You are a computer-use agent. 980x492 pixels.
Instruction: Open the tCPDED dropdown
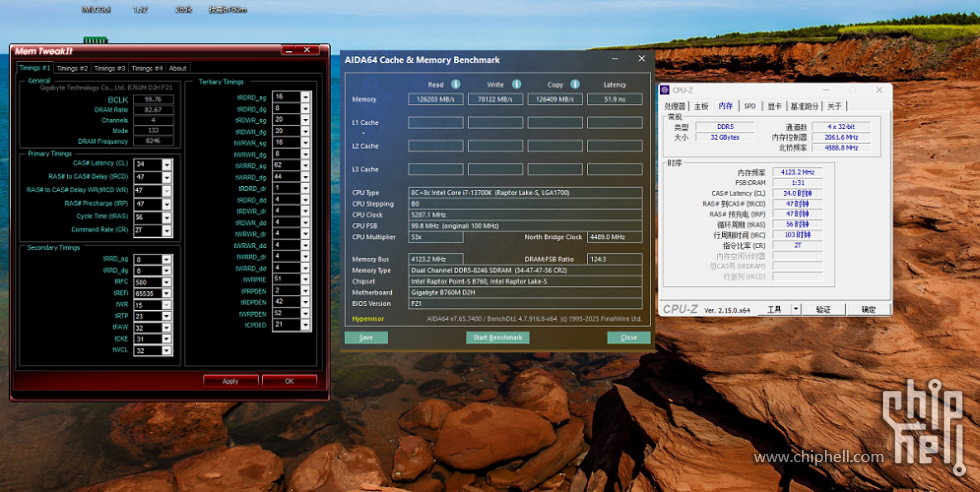click(305, 325)
